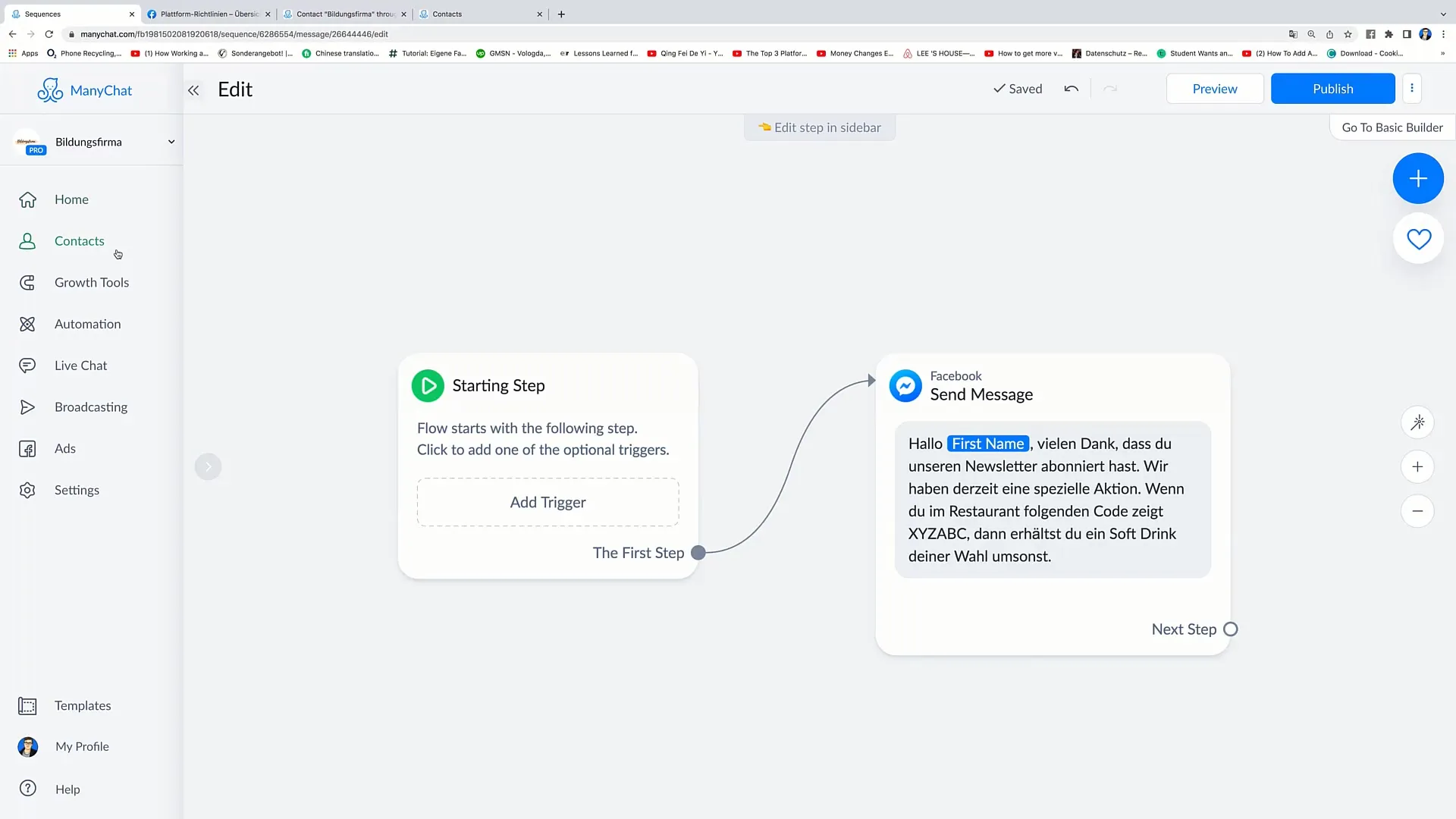Access Live Chat panel
The height and width of the screenshot is (819, 1456).
[81, 365]
